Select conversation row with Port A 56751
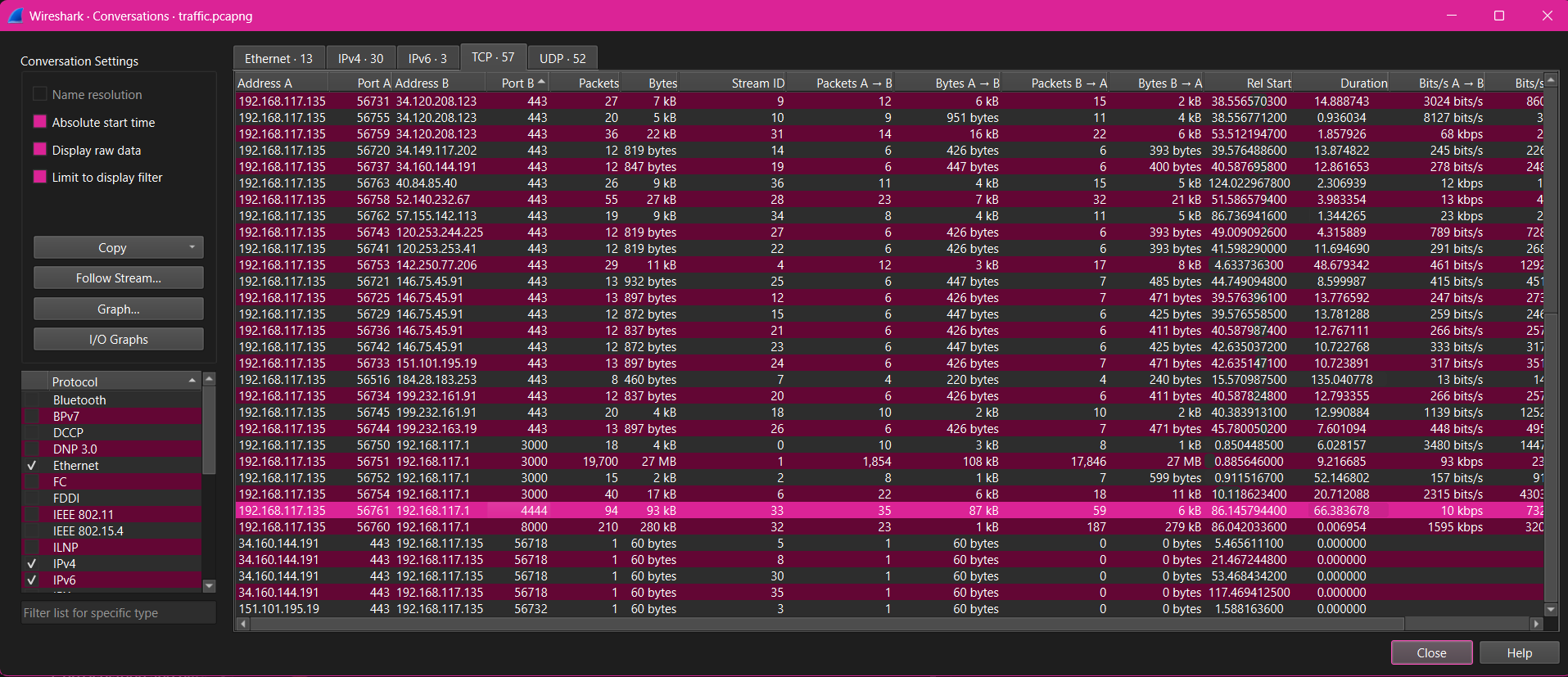1568x677 pixels. point(889,461)
